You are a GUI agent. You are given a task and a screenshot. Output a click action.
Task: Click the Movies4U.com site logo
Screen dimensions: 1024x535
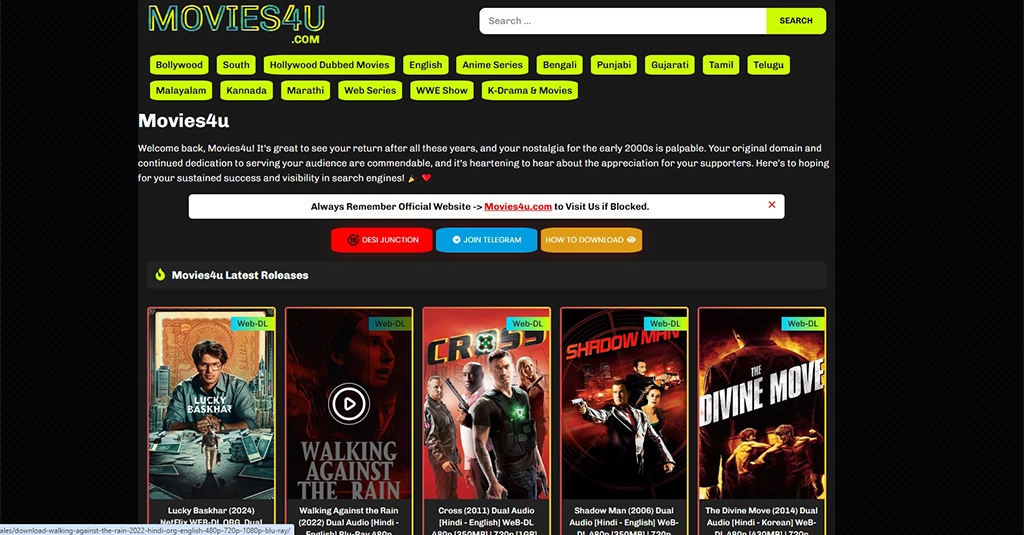point(236,24)
